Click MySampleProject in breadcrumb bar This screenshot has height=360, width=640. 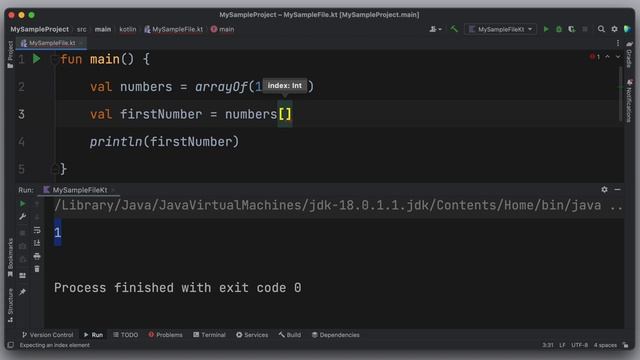tap(40, 29)
